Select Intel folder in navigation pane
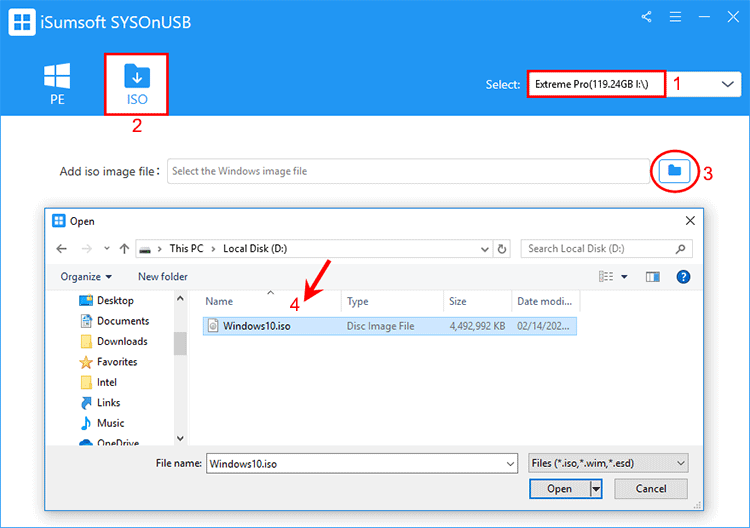Image resolution: width=750 pixels, height=528 pixels. 99,382
